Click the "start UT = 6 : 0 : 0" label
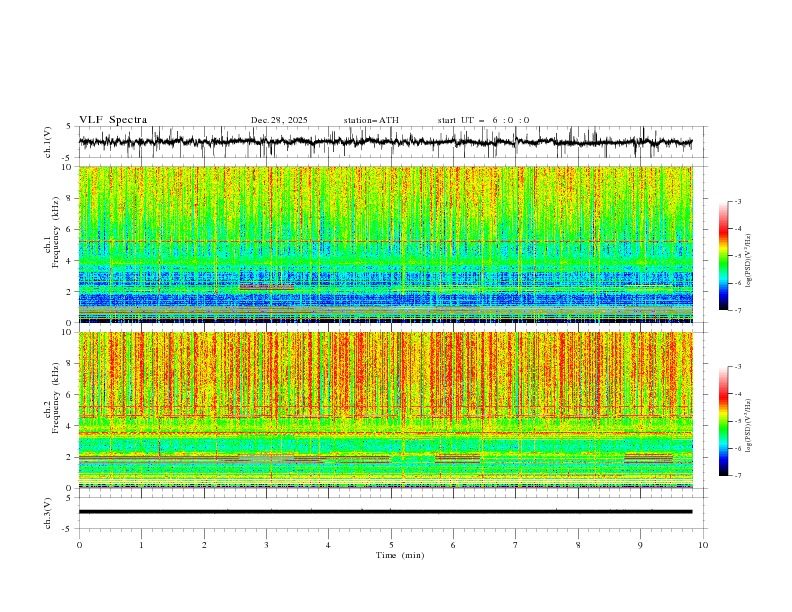The height and width of the screenshot is (612, 792). click(x=483, y=120)
